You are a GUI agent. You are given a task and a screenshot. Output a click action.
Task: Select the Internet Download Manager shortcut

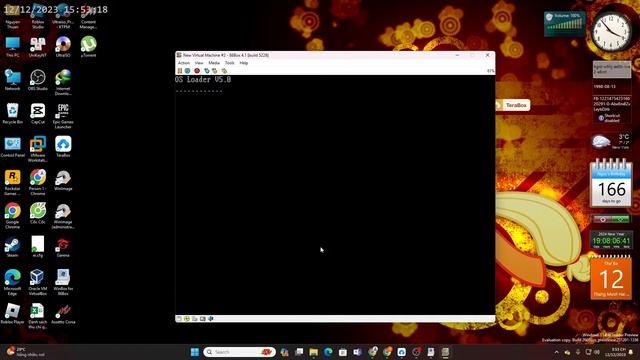[x=63, y=82]
